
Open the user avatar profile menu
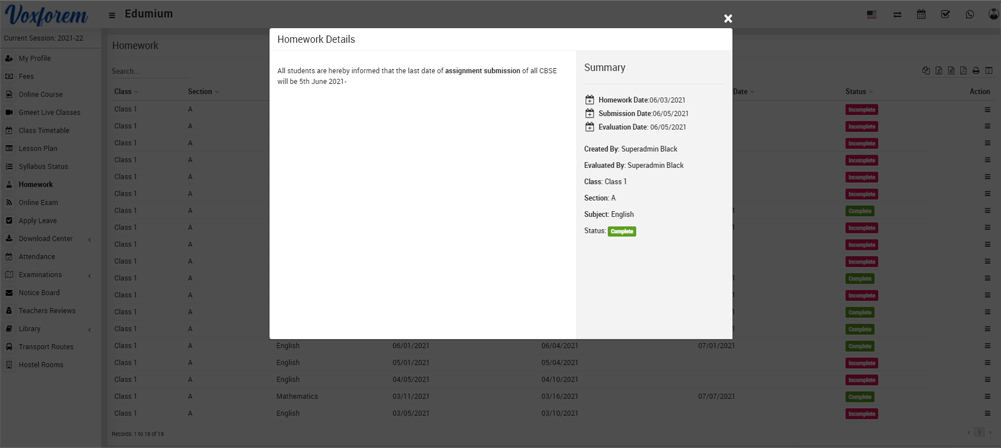pos(992,15)
